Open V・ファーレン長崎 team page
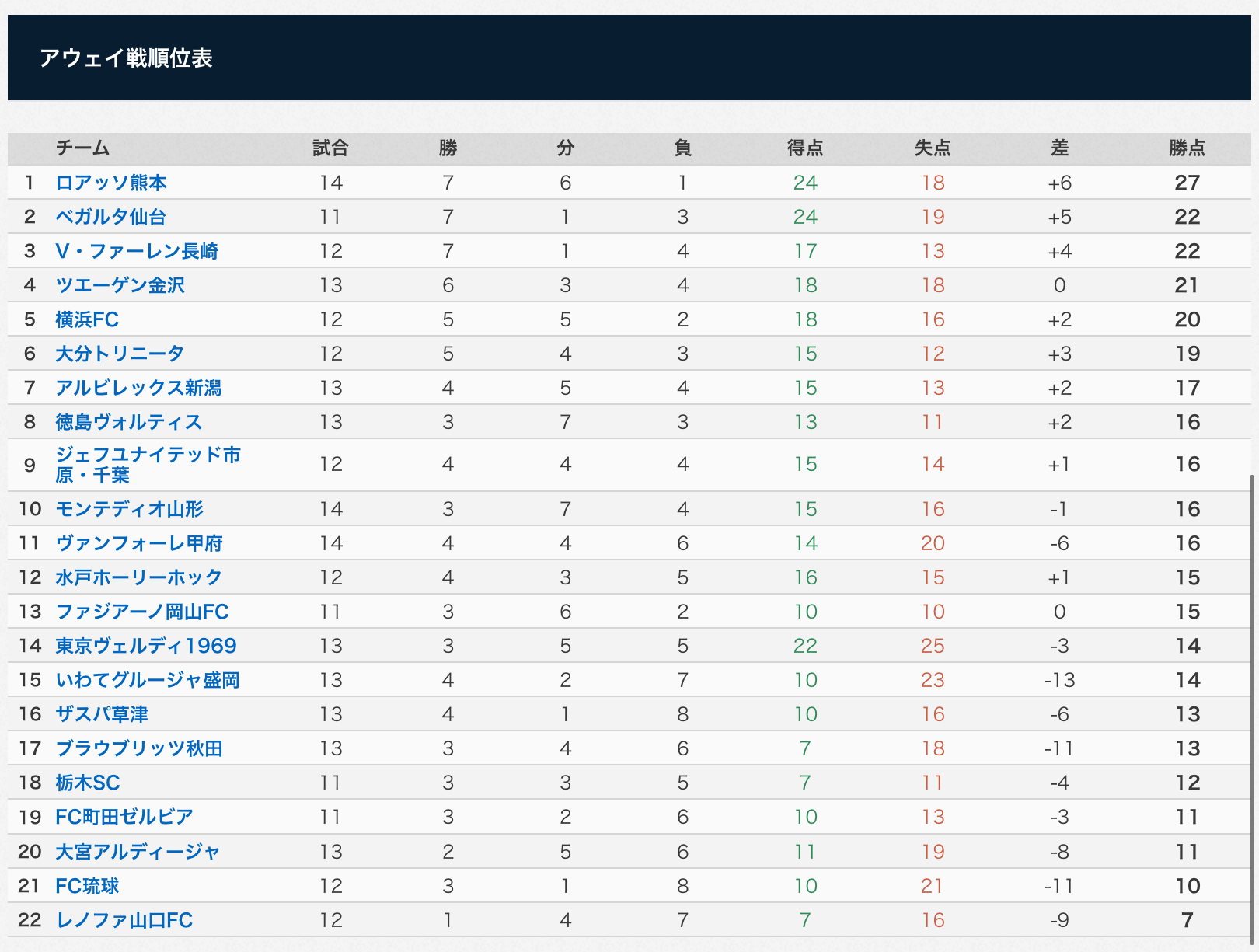This screenshot has height=952, width=1259. (x=137, y=251)
